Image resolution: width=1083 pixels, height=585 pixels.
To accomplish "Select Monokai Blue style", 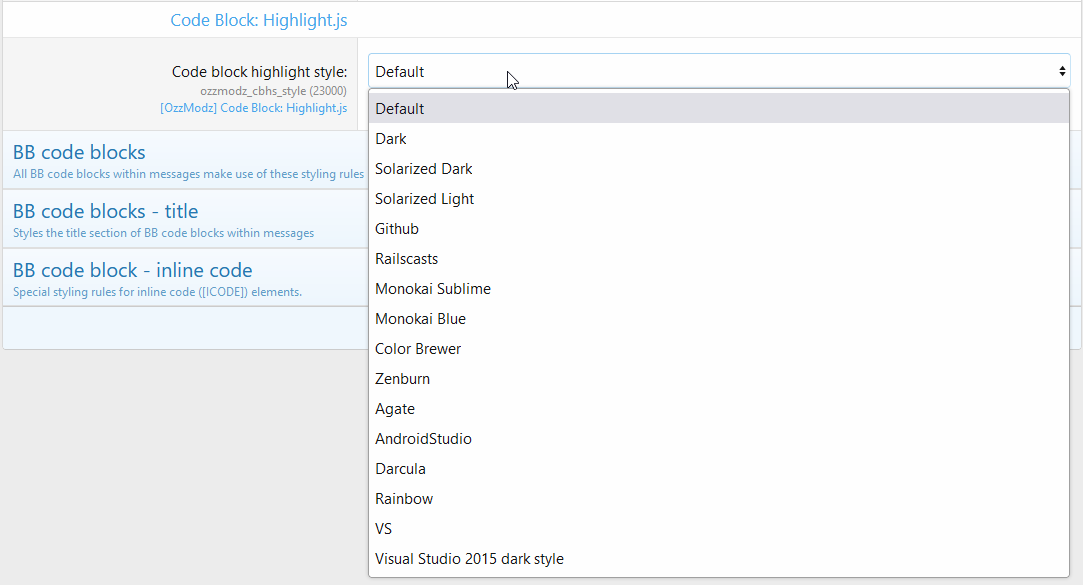I will [x=421, y=319].
